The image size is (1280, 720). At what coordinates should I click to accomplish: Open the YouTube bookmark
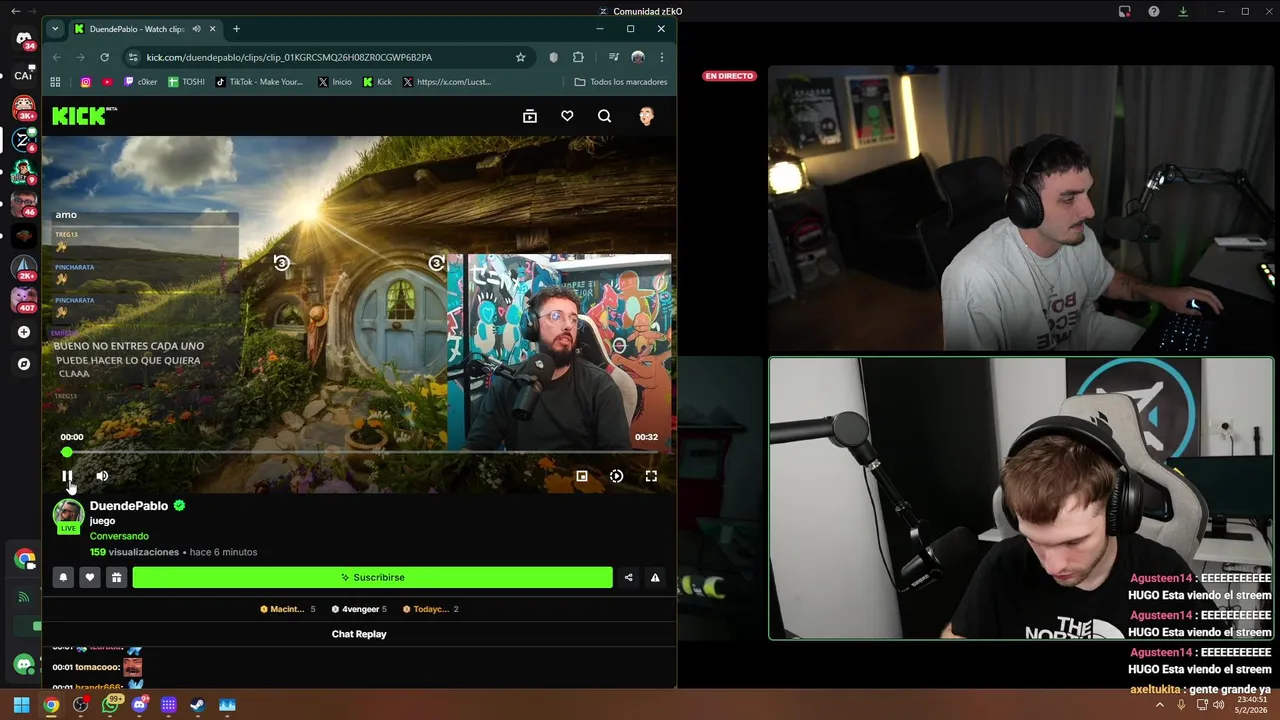point(108,82)
